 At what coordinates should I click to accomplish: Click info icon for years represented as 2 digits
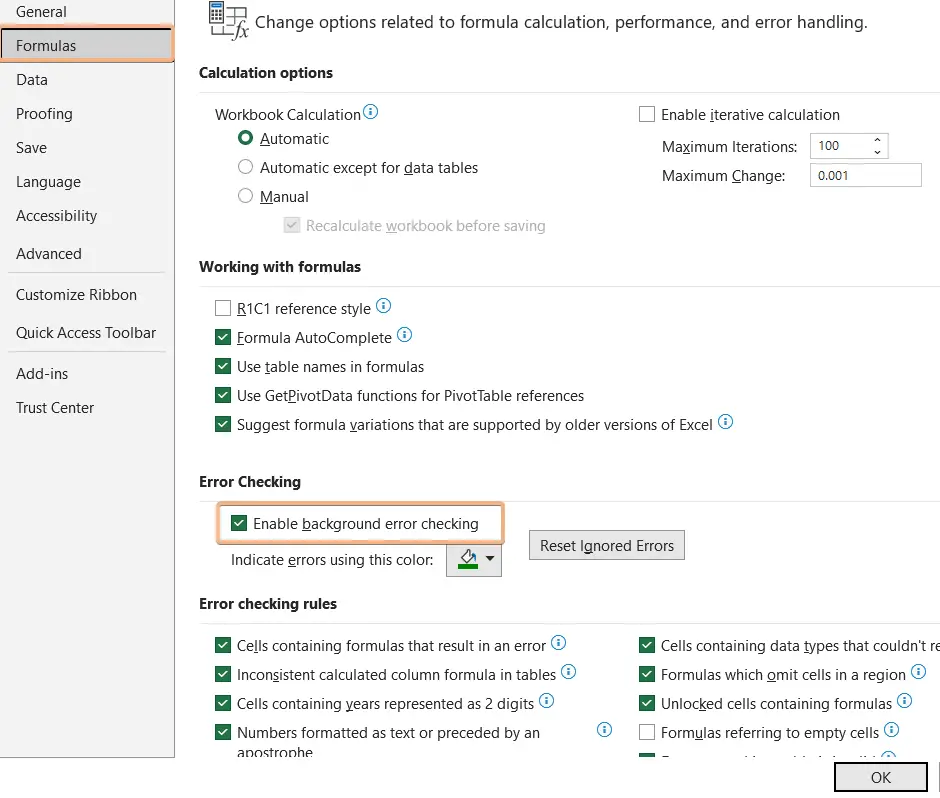click(x=547, y=702)
